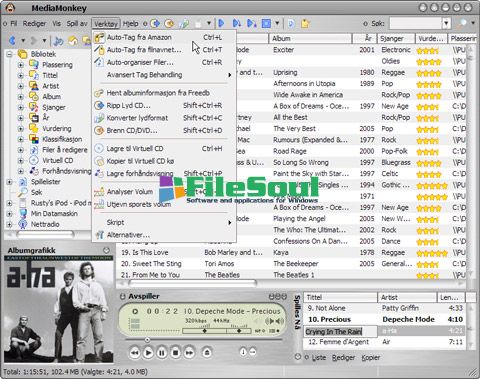480x379 pixels.
Task: Click the Forhåndsvisning tree item icon
Action: 34,171
